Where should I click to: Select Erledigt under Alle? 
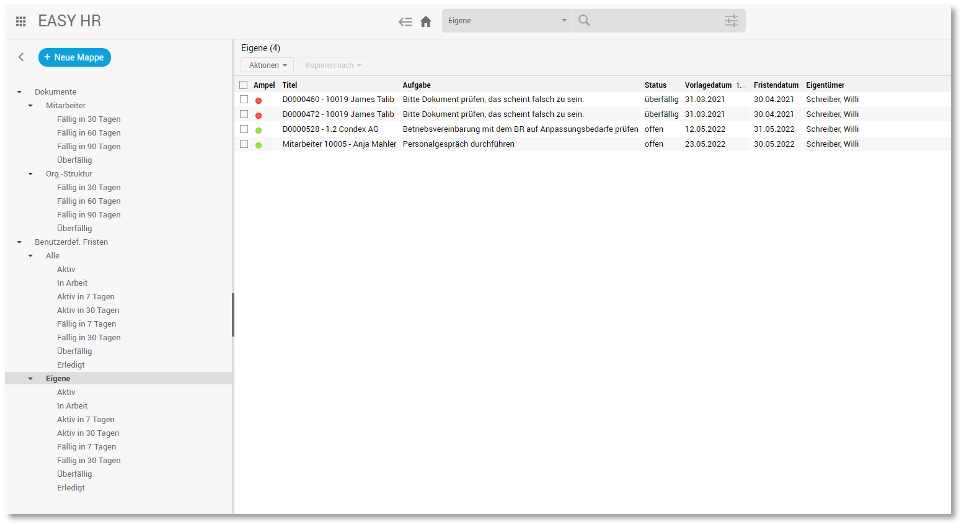coord(71,364)
